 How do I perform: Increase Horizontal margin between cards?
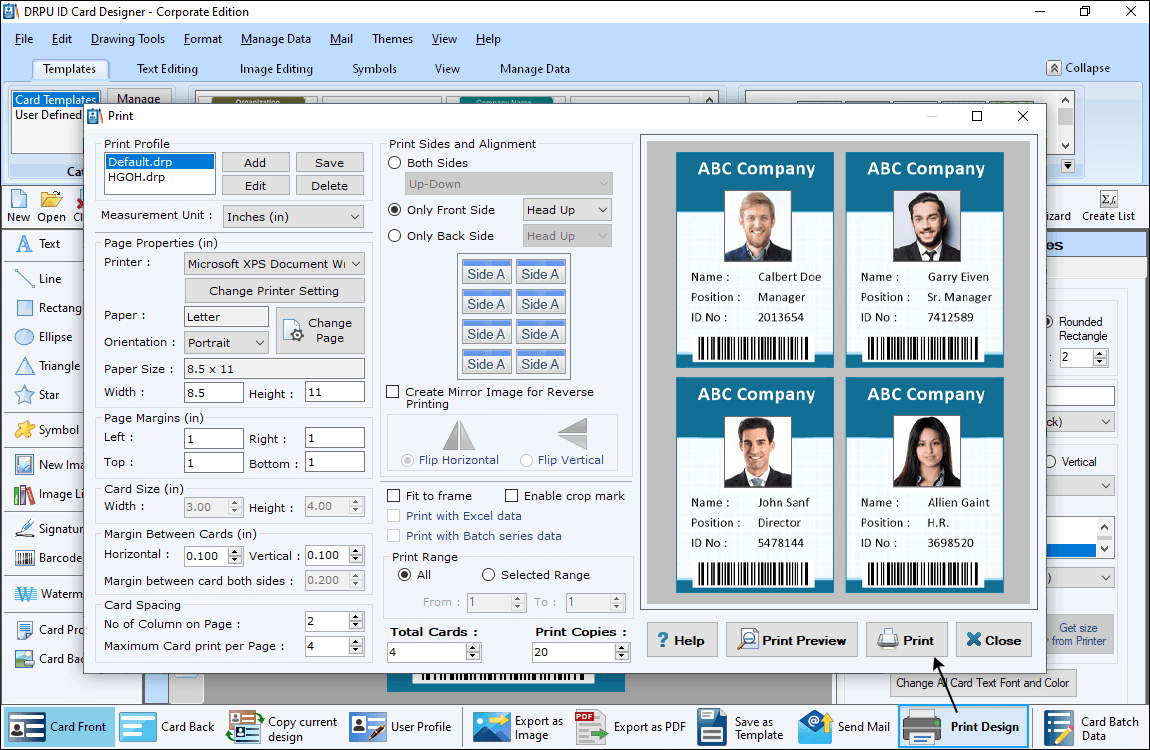click(x=235, y=551)
